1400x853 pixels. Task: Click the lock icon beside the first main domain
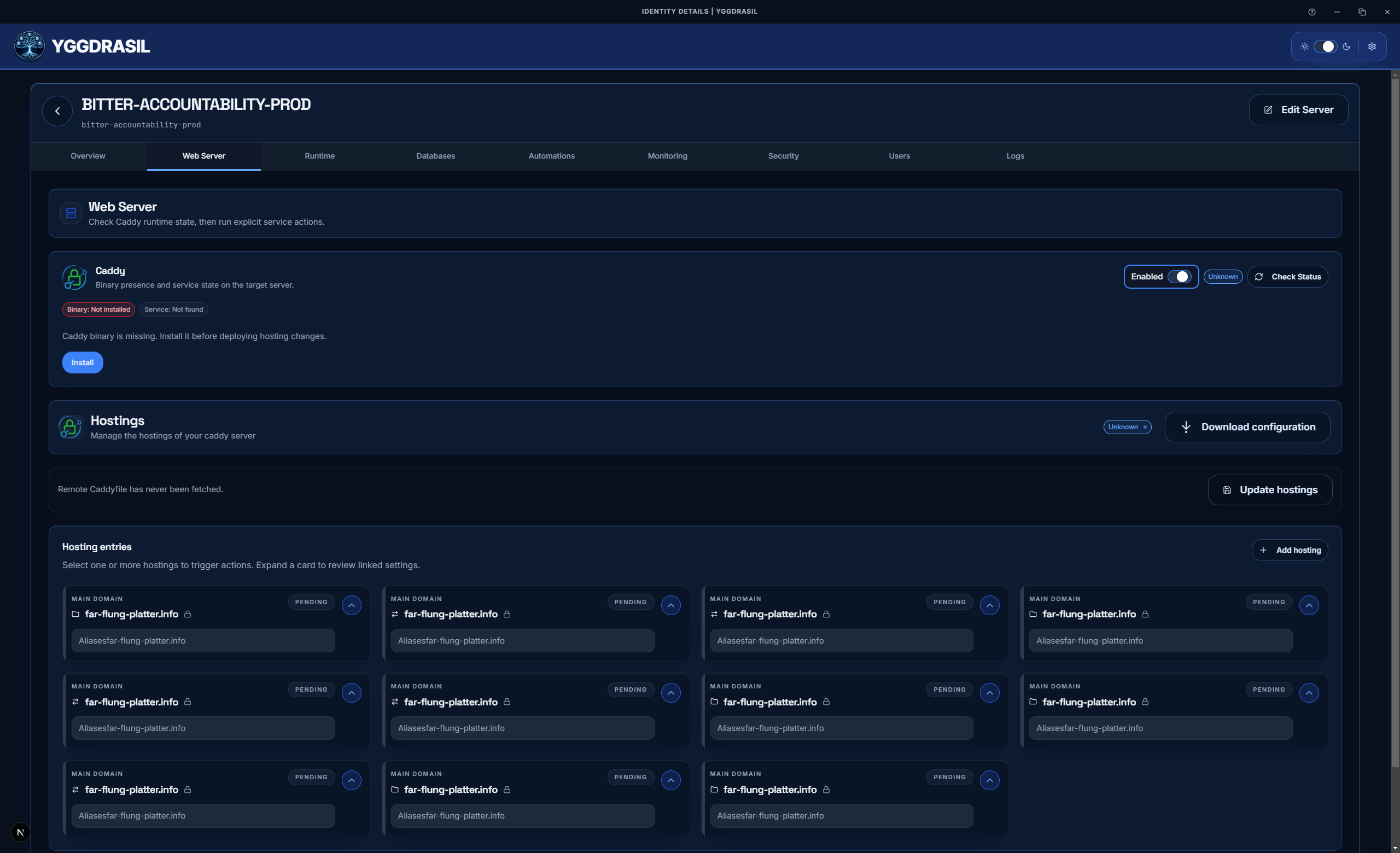click(x=187, y=614)
